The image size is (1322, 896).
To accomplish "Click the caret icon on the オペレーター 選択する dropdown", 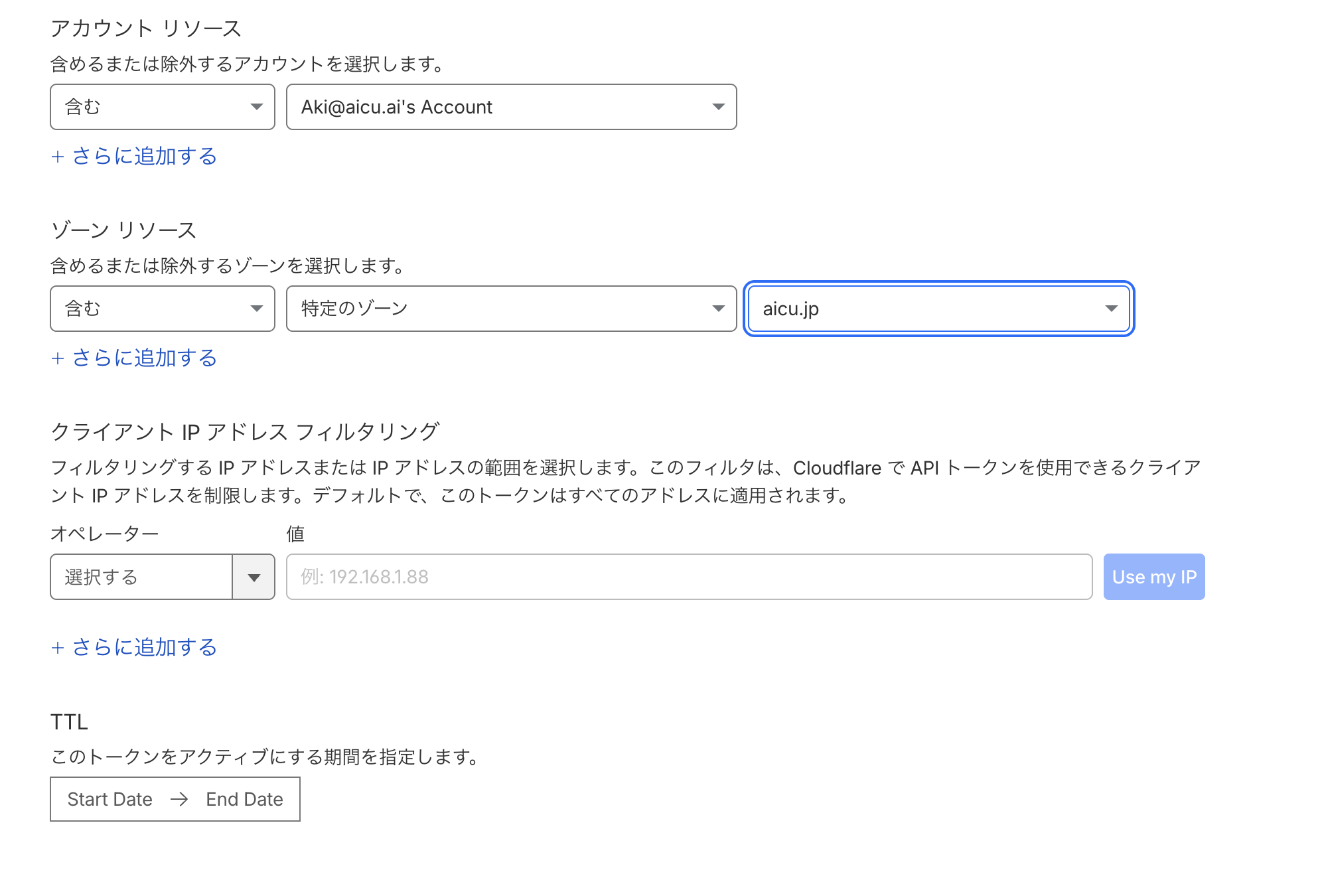I will click(253, 577).
